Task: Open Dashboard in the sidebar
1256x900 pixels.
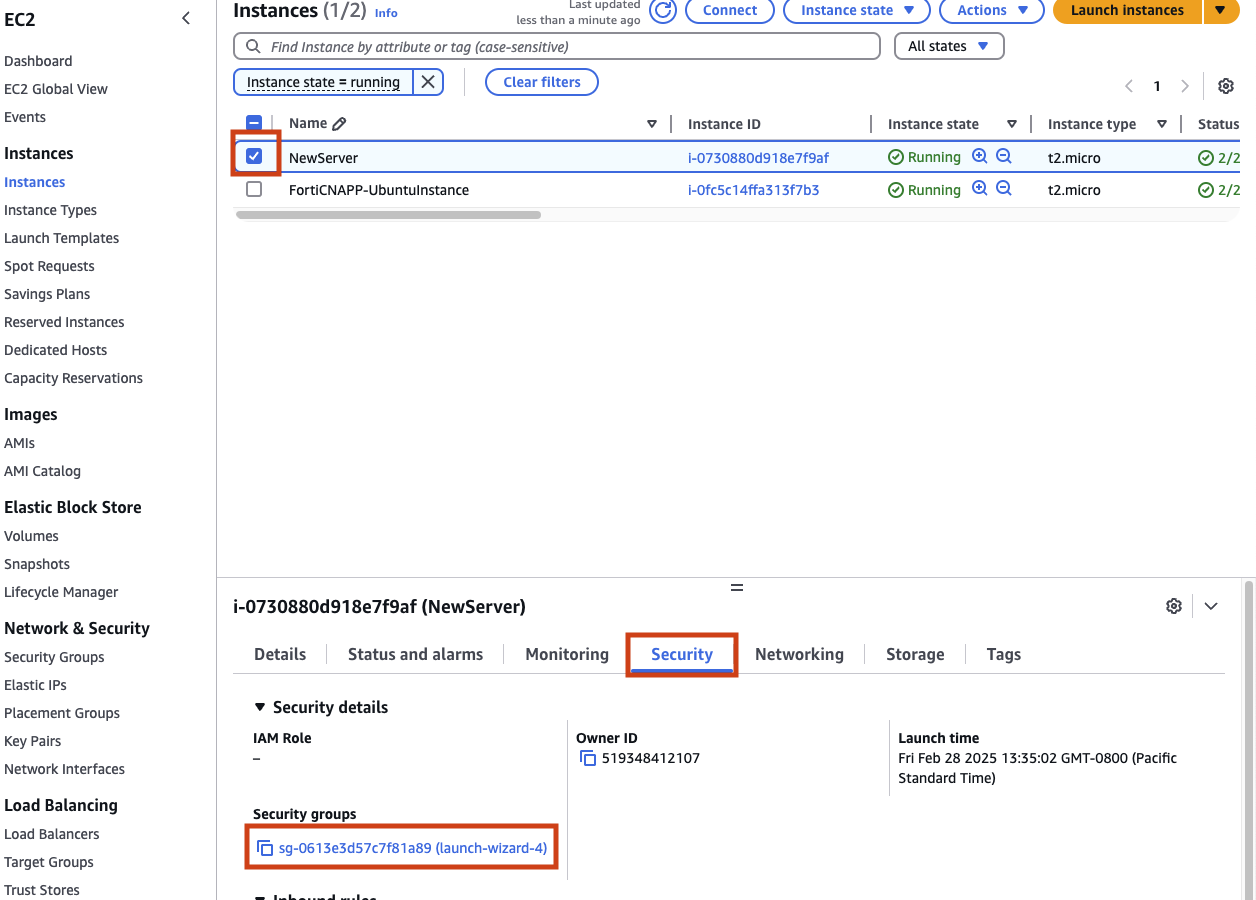Action: pos(38,61)
